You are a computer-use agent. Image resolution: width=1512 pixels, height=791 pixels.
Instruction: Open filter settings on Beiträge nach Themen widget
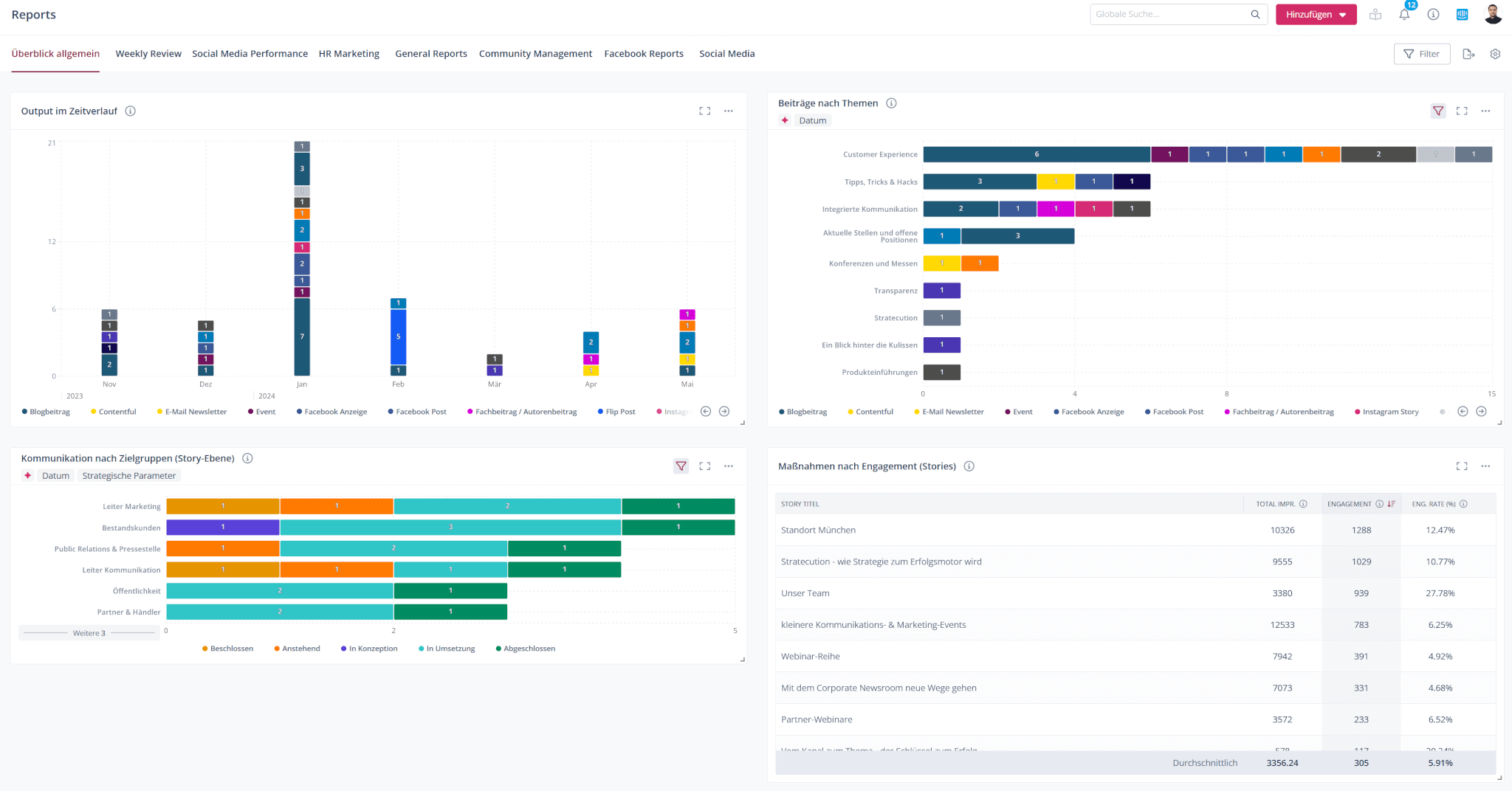click(1437, 111)
